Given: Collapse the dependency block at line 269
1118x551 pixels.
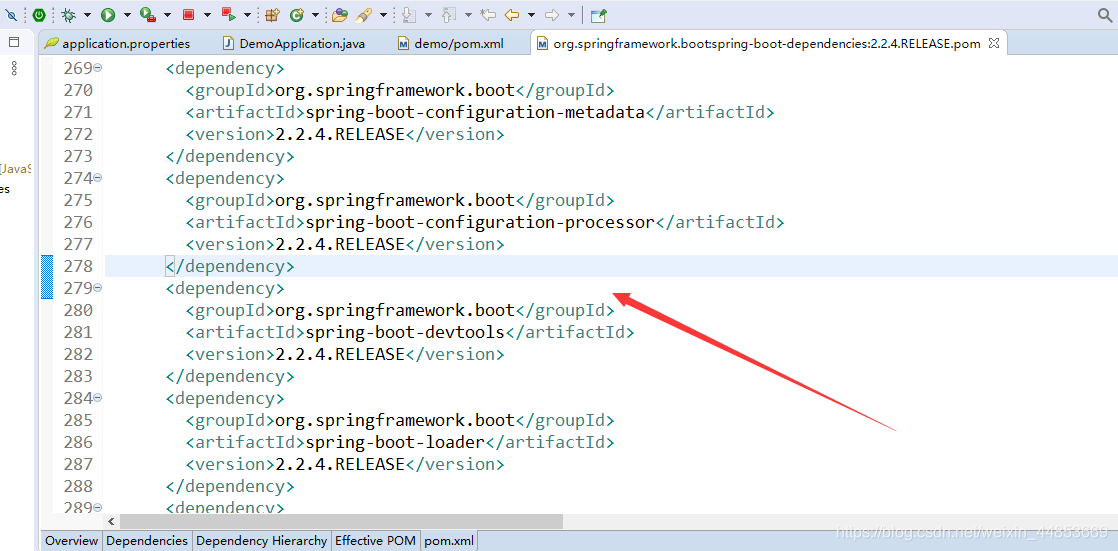Looking at the screenshot, I should coord(98,68).
